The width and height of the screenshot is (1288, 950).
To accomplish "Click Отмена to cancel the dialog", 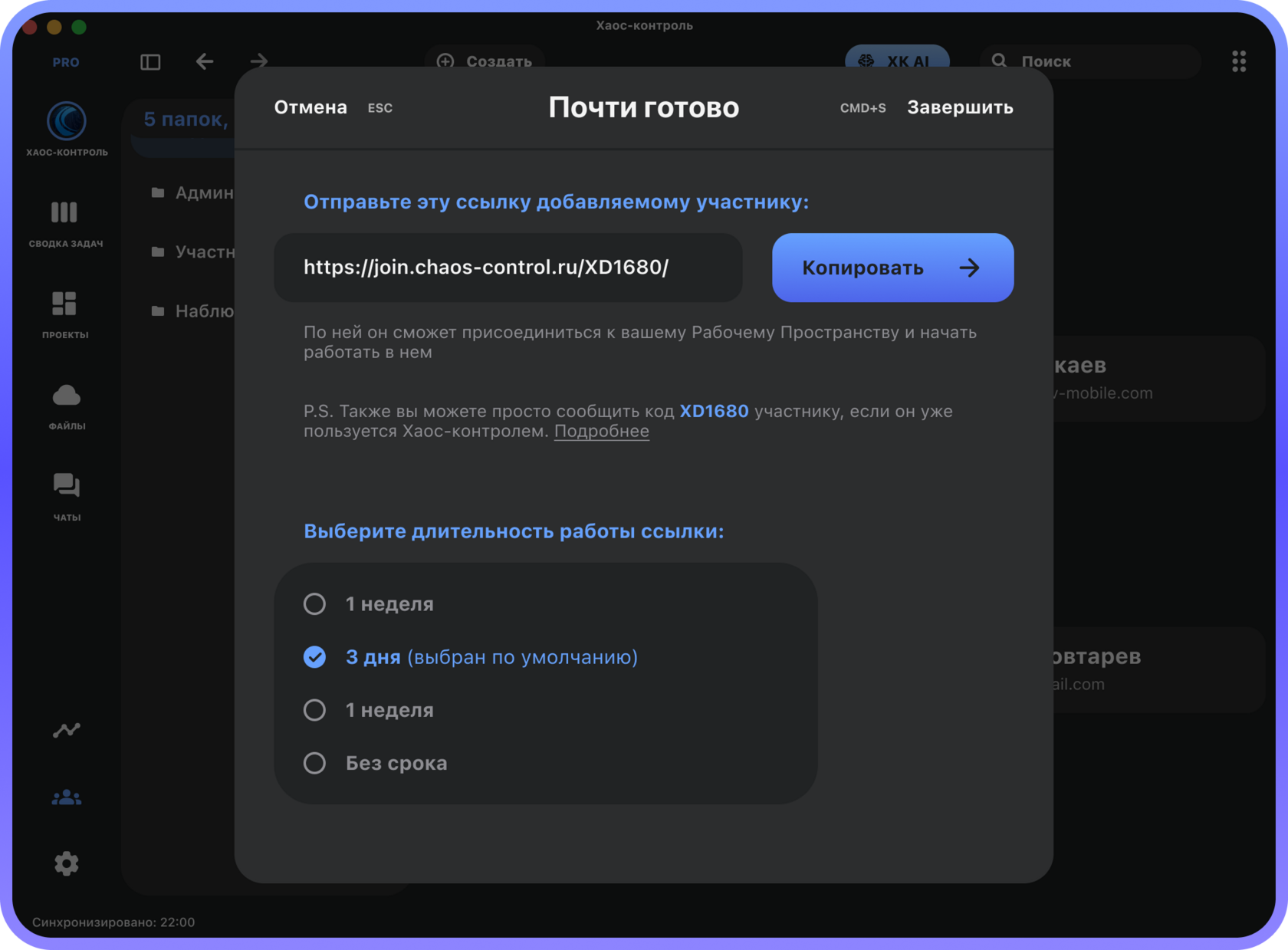I will (310, 107).
